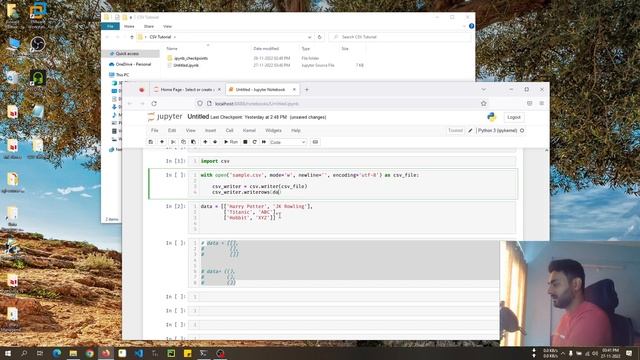Open Jupyter Insert menu

(210, 131)
